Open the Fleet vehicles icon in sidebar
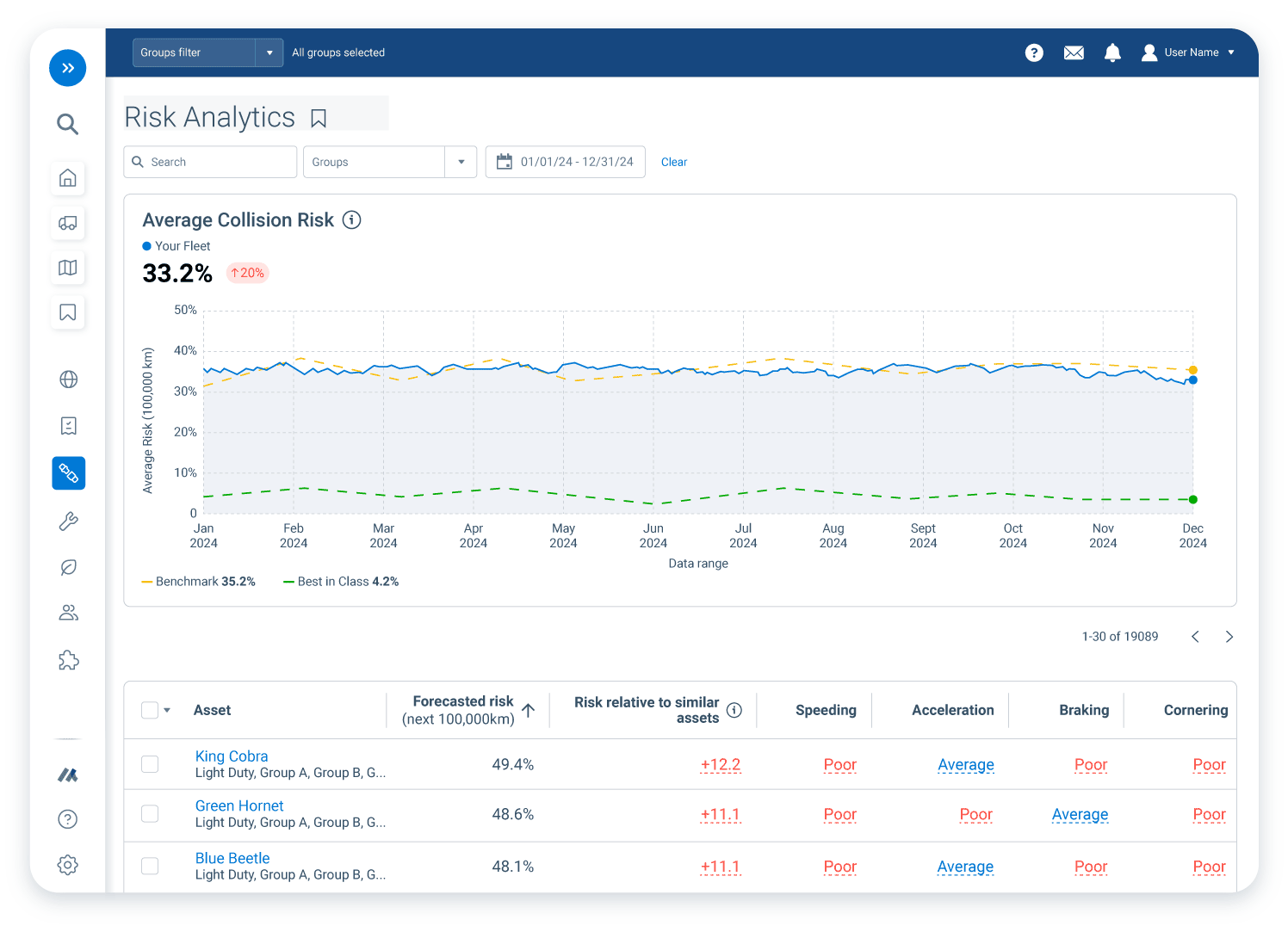1288x938 pixels. (x=67, y=223)
